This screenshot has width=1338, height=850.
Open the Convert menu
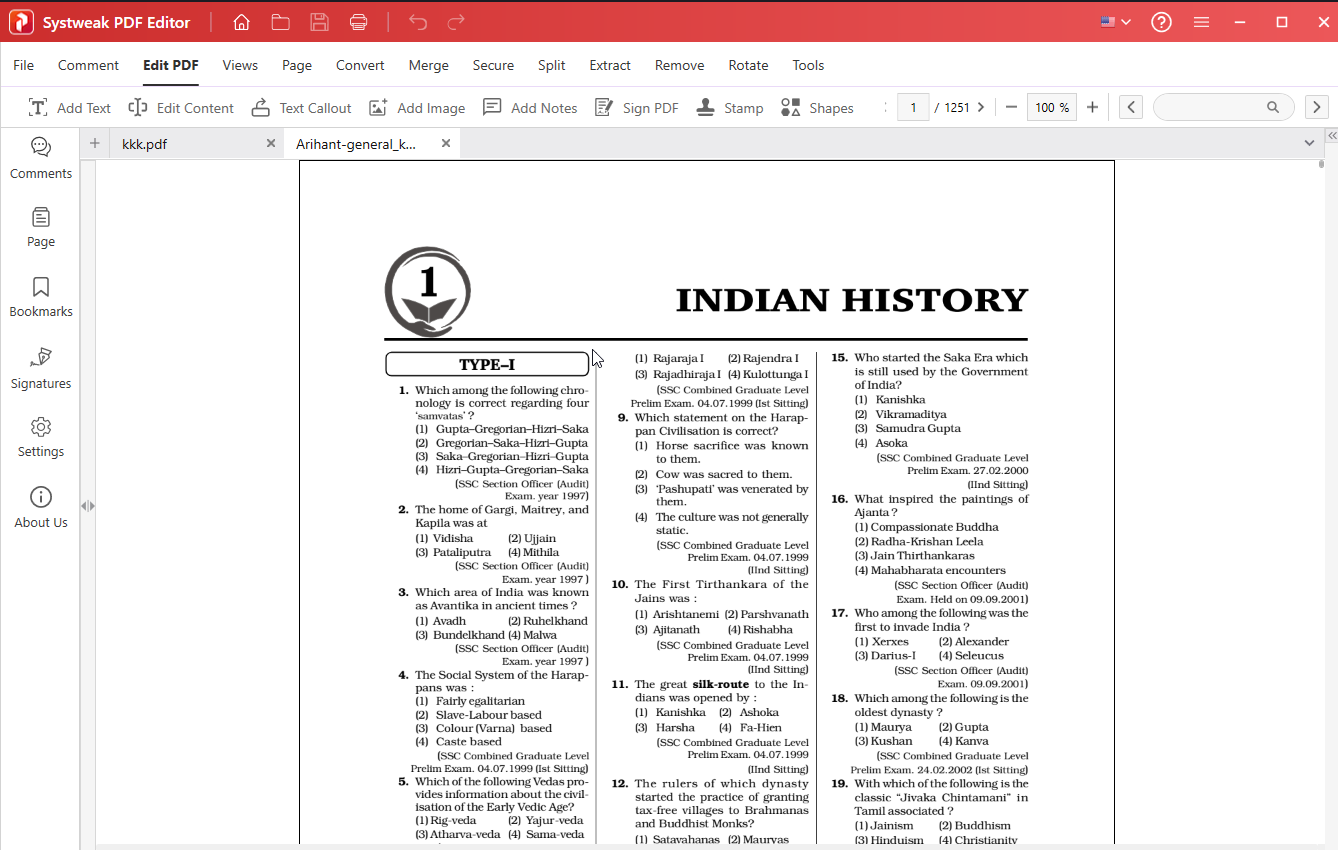359,65
